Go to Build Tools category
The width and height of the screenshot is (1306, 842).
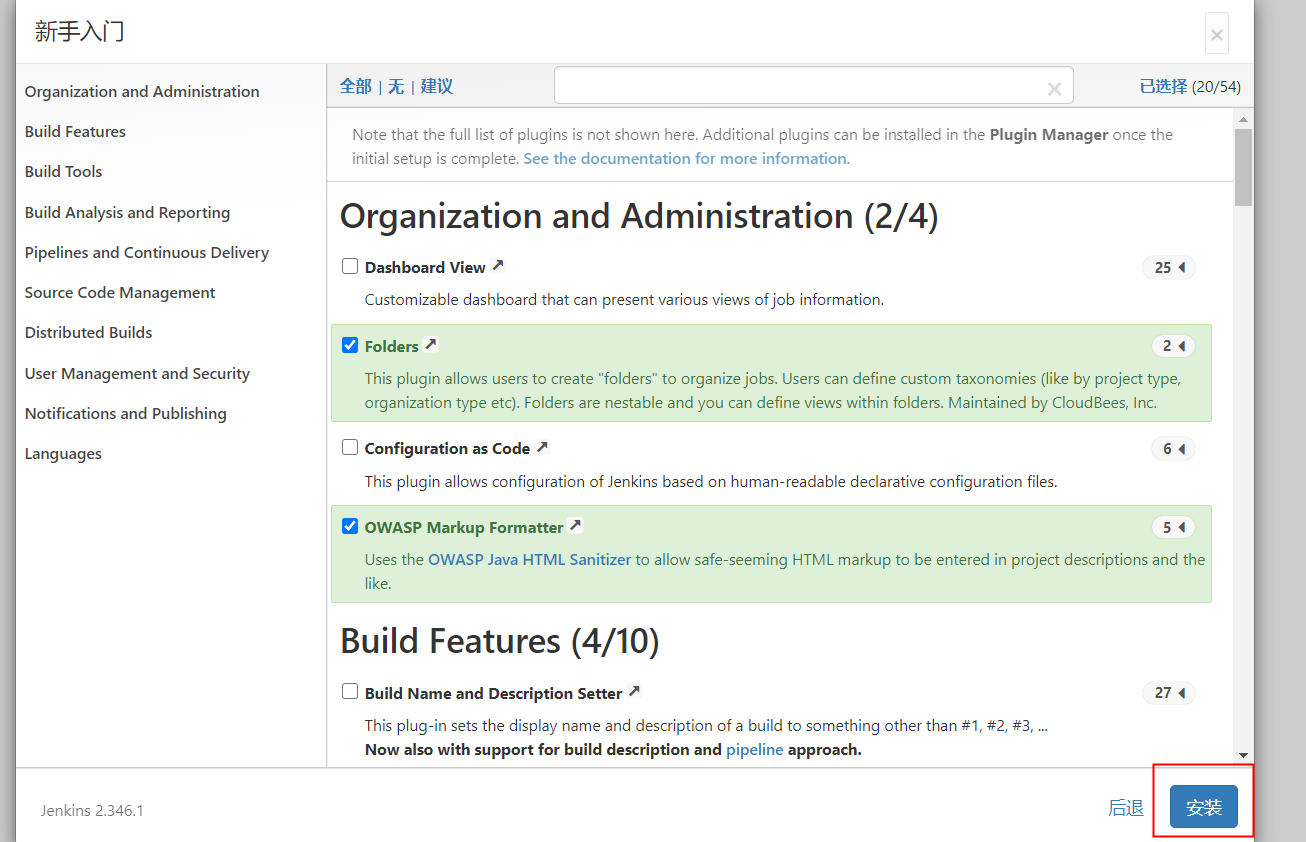pos(64,171)
